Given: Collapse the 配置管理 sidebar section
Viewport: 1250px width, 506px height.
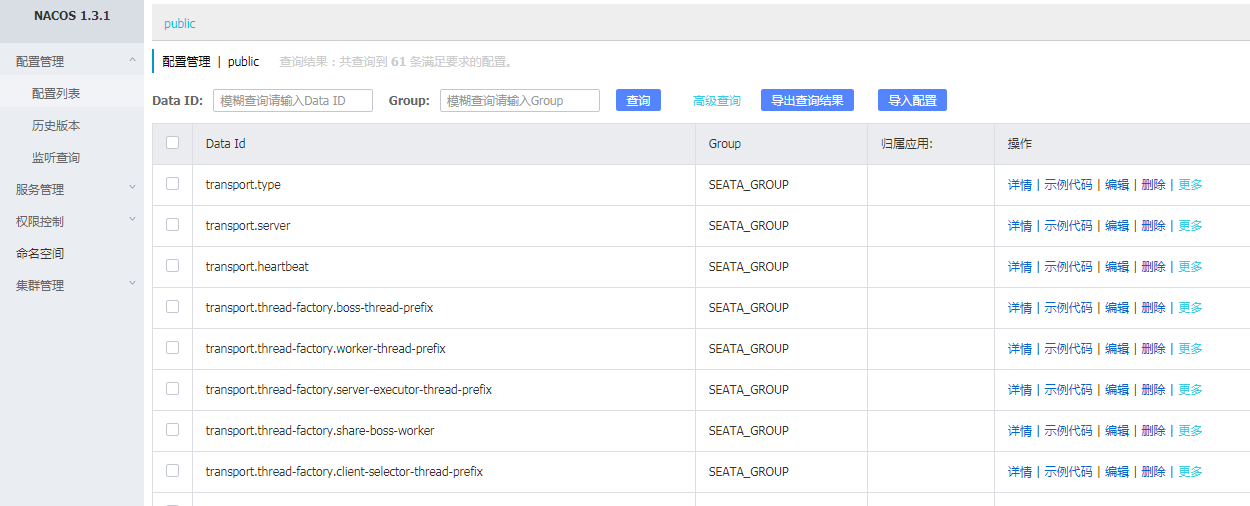Looking at the screenshot, I should click(x=72, y=61).
